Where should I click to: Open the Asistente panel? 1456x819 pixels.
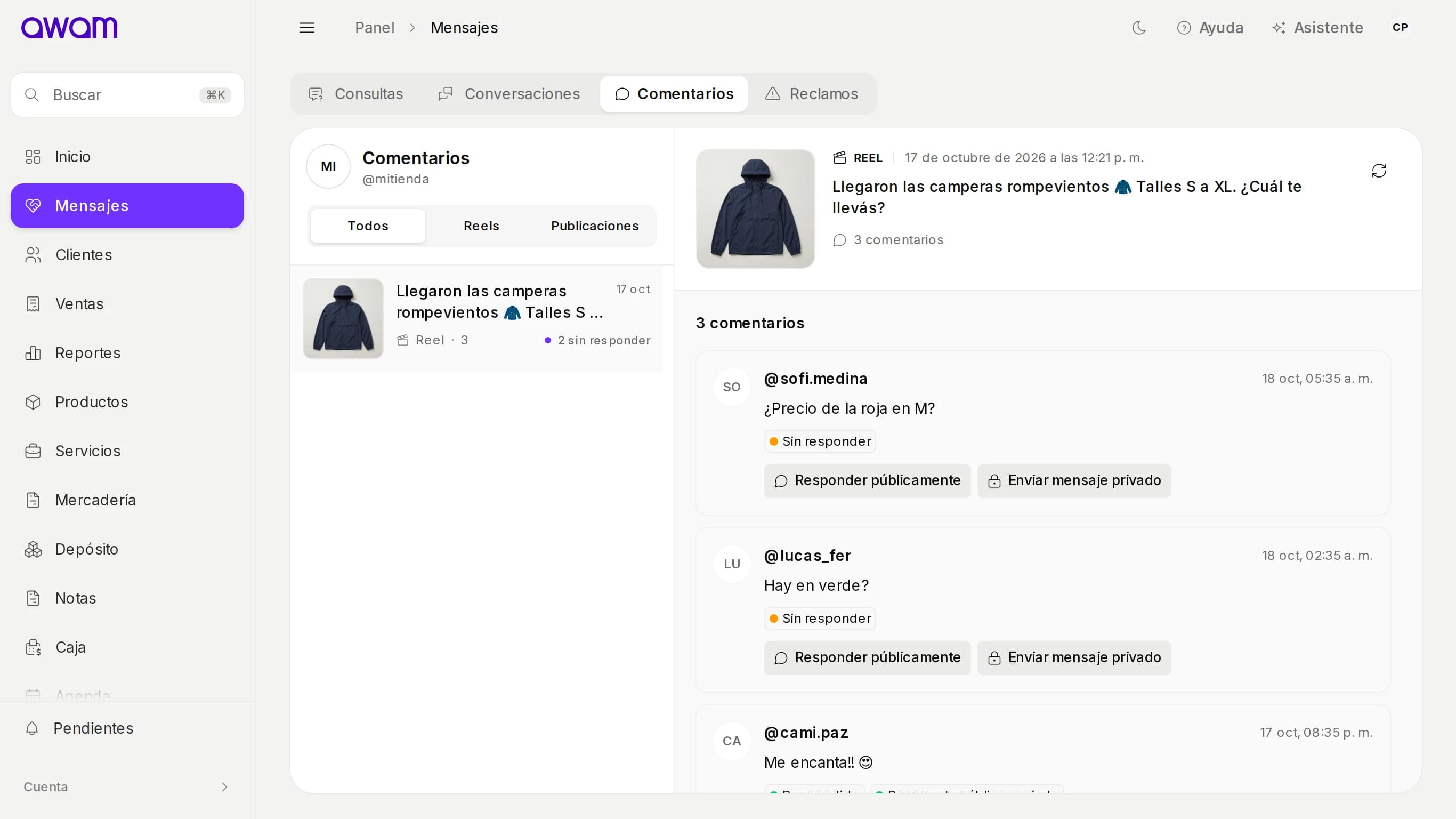click(x=1317, y=28)
